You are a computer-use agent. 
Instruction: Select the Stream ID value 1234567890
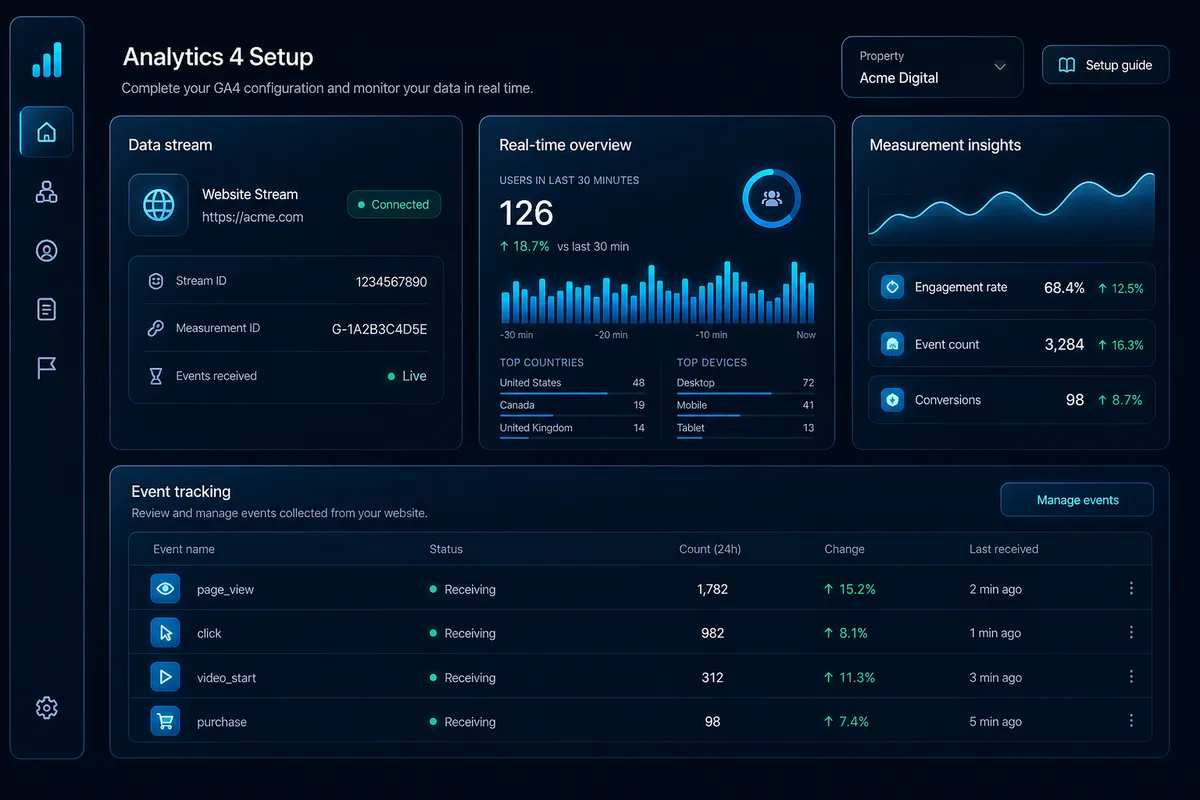[391, 282]
